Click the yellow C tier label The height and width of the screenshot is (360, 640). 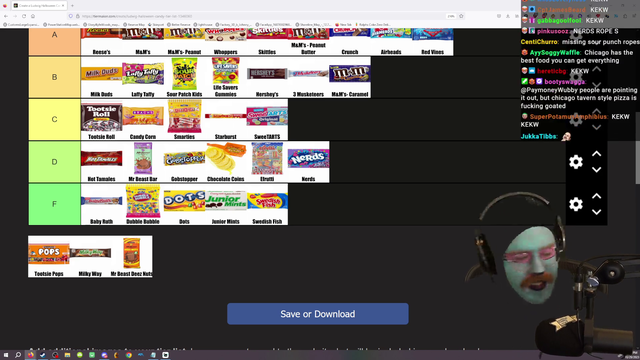coord(54,120)
